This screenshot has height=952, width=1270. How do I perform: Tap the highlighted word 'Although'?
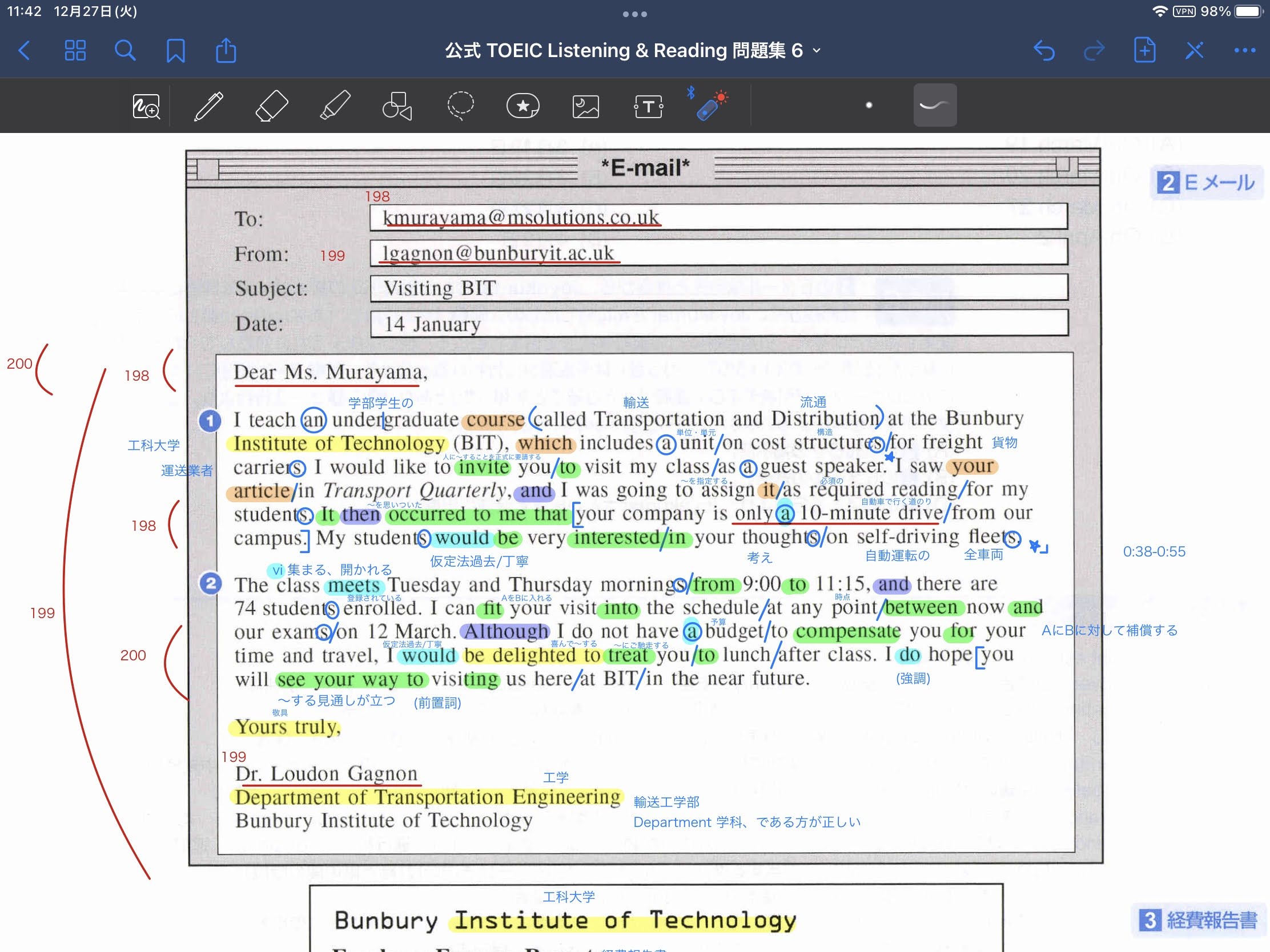506,631
